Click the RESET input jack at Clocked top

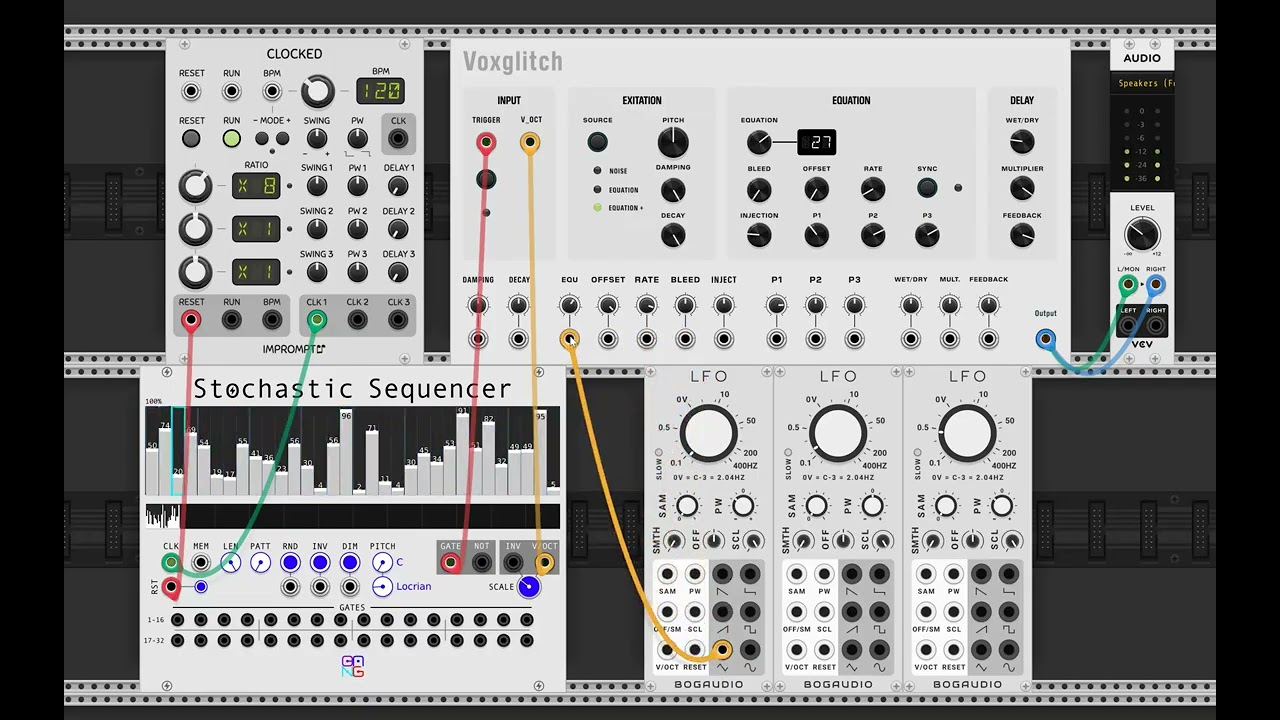click(191, 91)
